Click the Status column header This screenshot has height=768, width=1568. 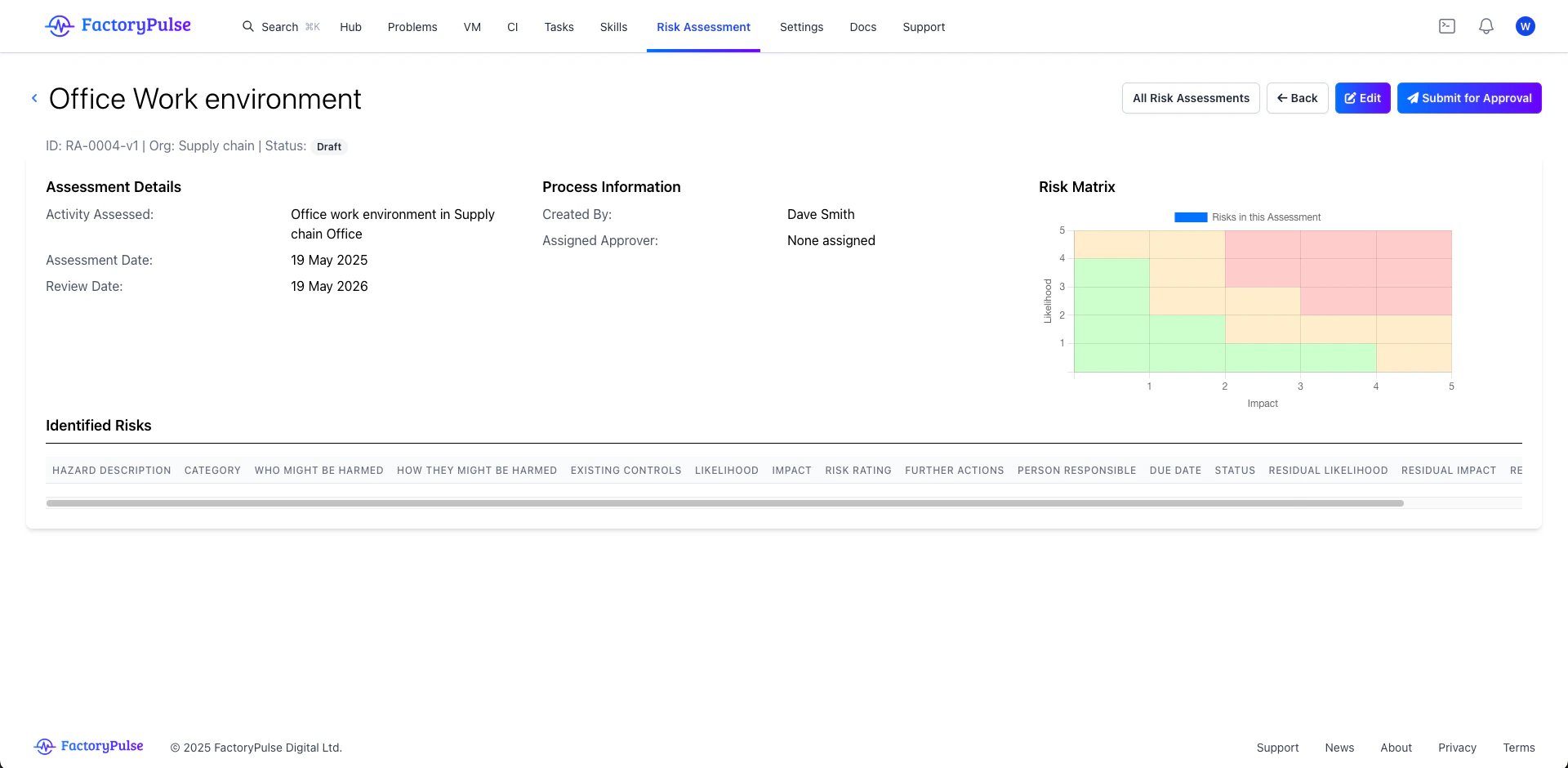[1235, 471]
